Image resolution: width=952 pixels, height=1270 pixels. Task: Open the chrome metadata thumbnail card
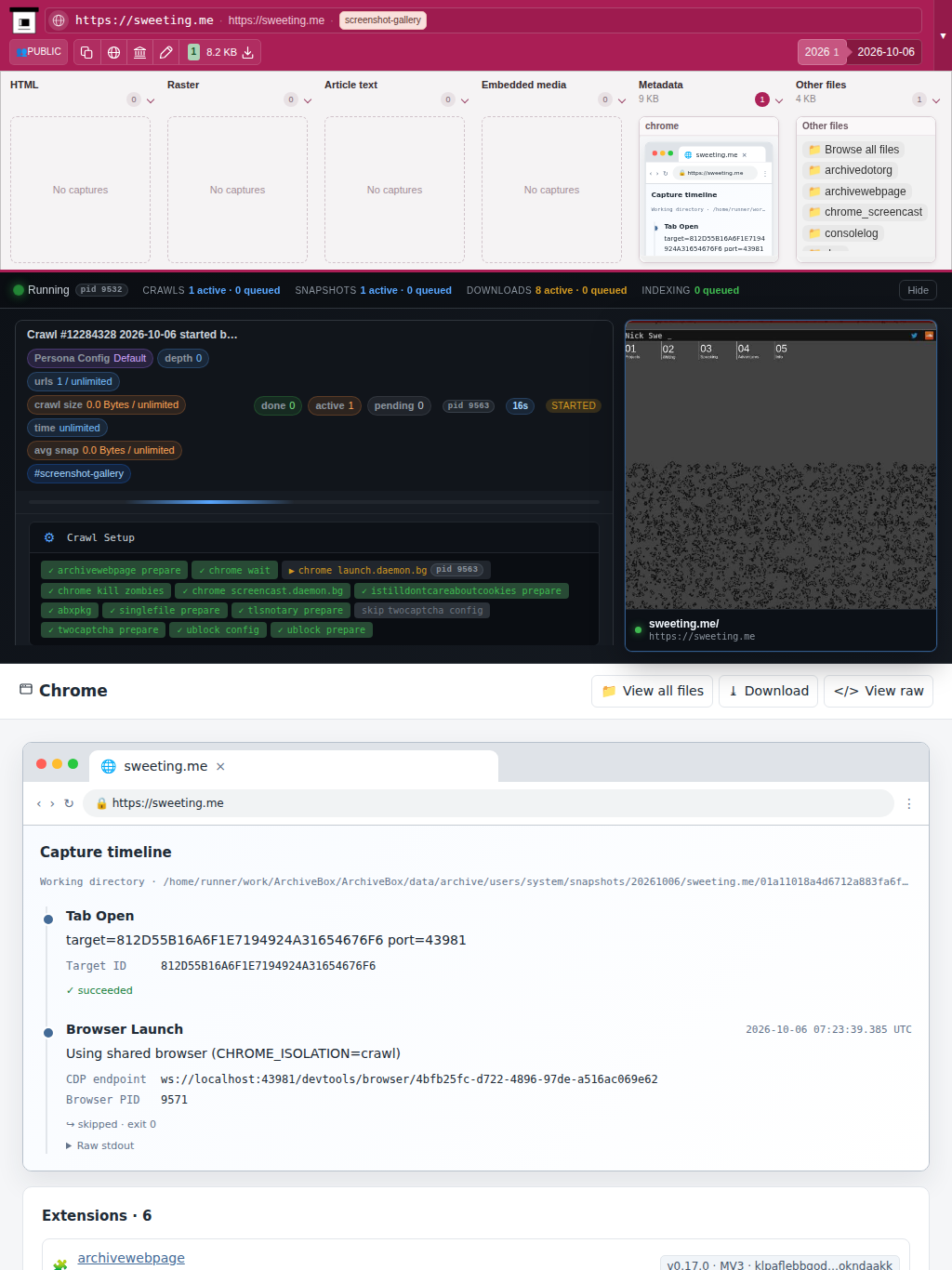(x=708, y=190)
